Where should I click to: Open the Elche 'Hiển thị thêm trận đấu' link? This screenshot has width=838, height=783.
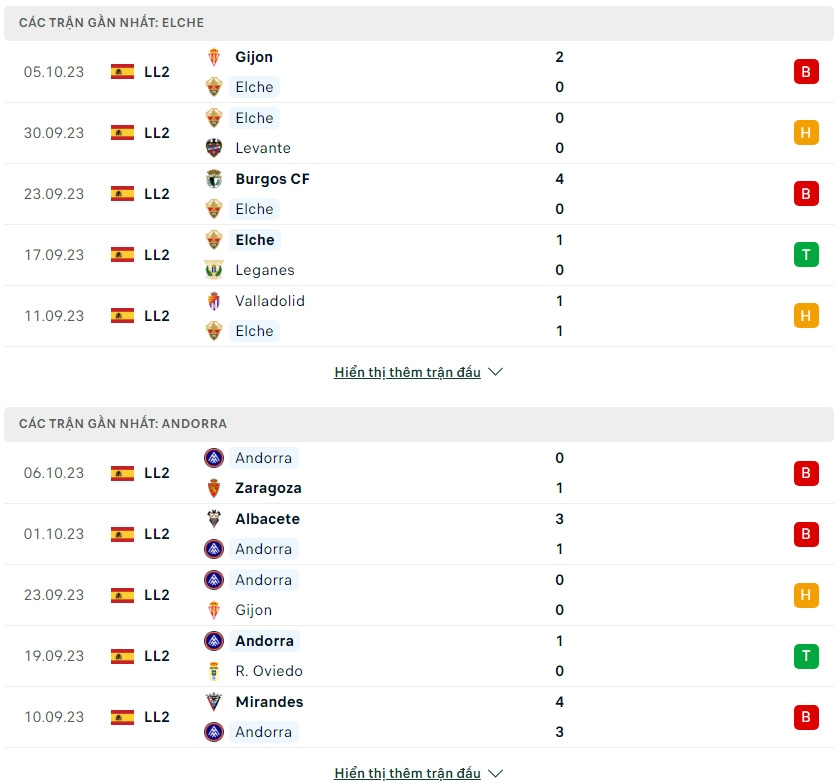(407, 372)
